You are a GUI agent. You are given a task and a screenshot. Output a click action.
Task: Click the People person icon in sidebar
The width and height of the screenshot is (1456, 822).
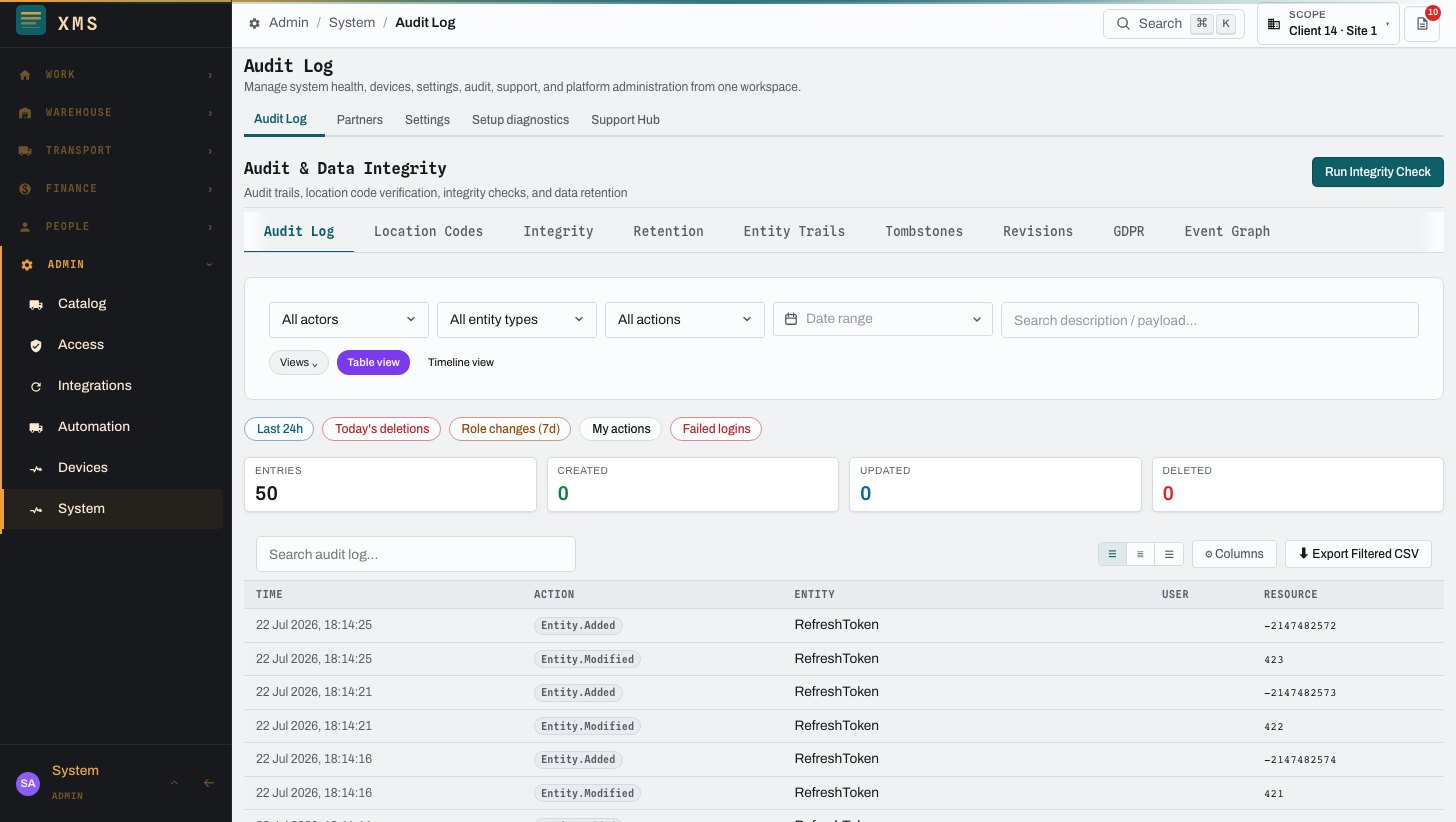tap(24, 227)
